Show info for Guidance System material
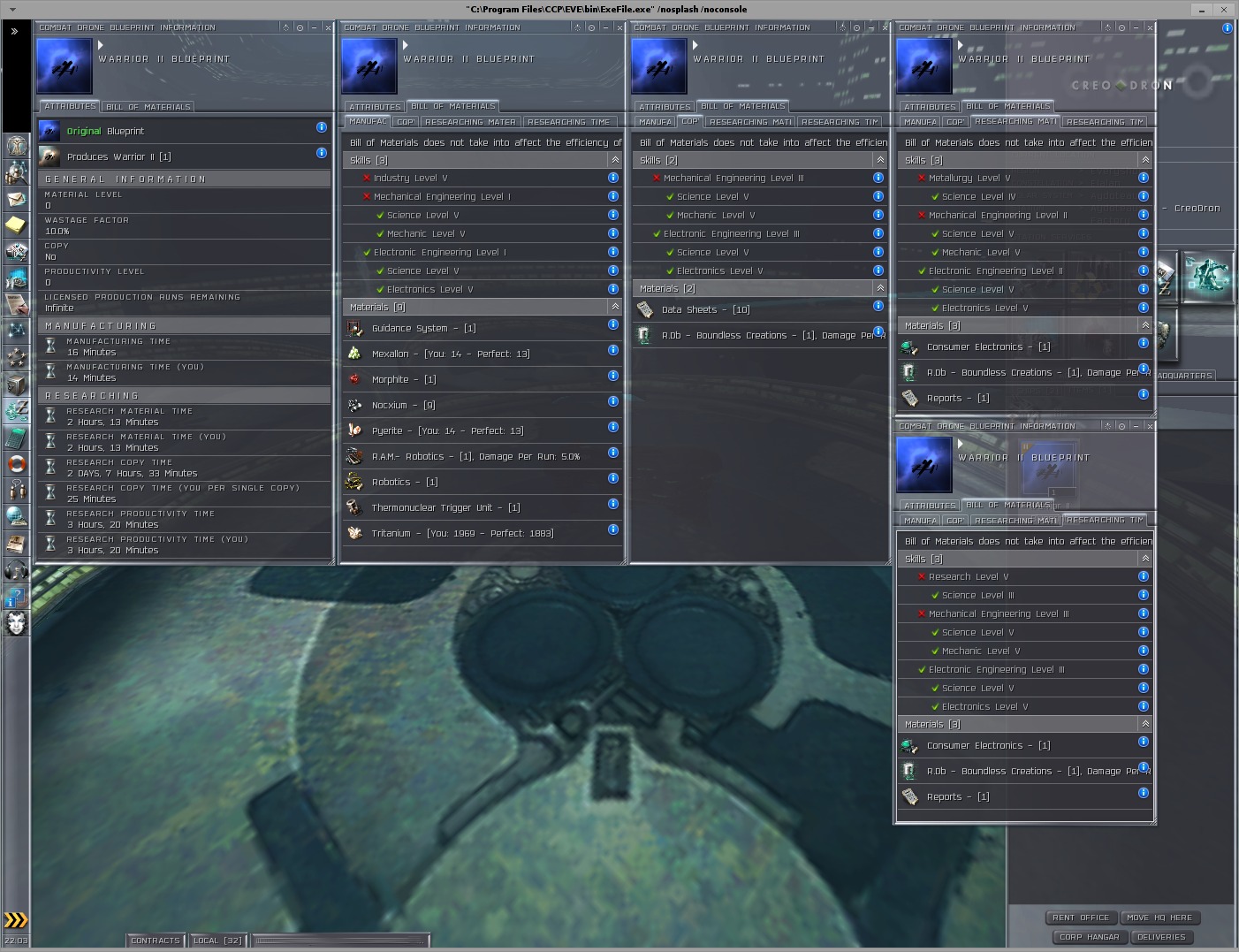 (613, 324)
